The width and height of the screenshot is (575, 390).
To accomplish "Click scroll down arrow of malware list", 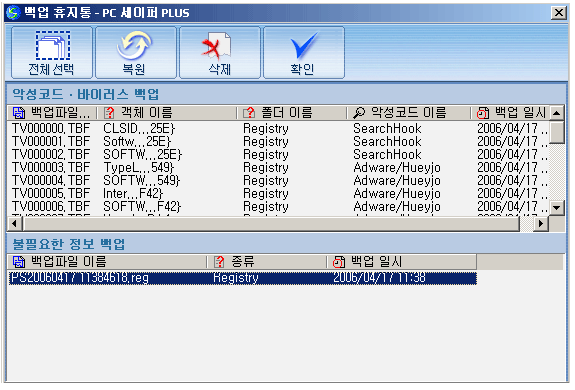I will (x=557, y=208).
